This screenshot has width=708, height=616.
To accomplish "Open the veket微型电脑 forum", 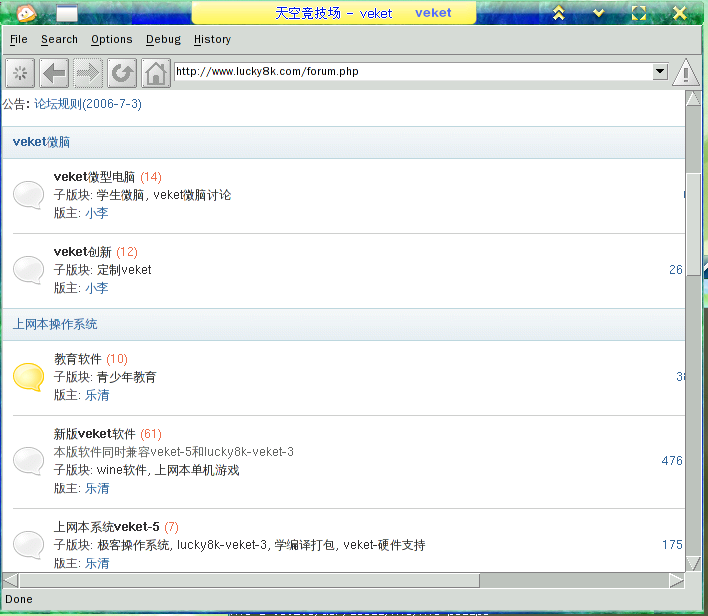I will pos(94,177).
